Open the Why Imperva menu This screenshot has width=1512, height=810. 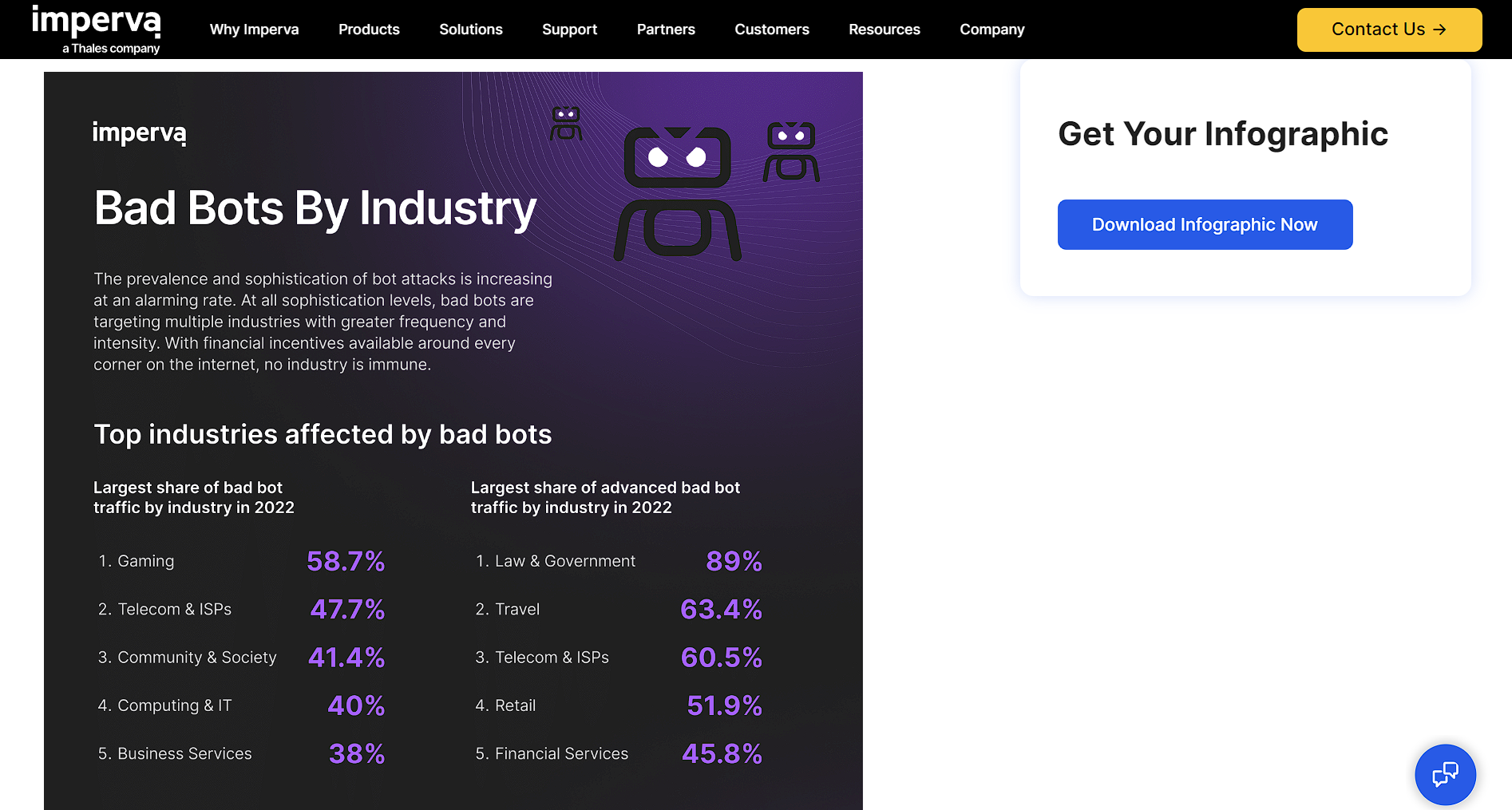tap(254, 30)
